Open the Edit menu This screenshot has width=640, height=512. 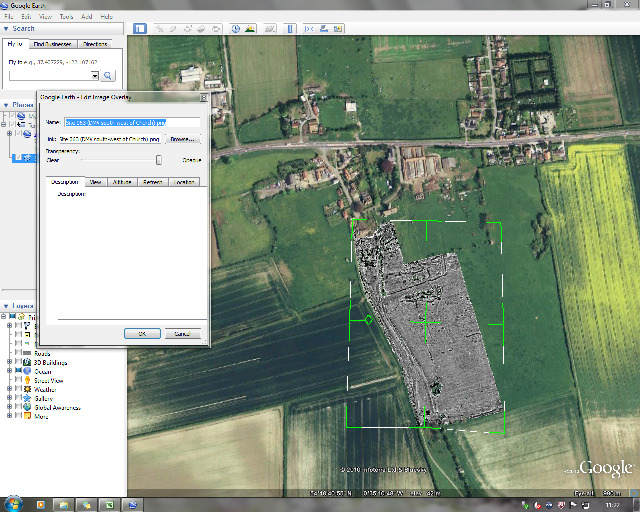click(26, 16)
